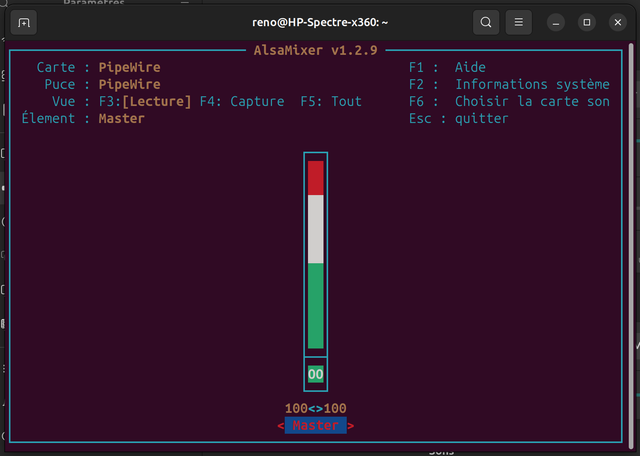640x456 pixels.
Task: Click the Master volume bar
Action: (x=316, y=254)
